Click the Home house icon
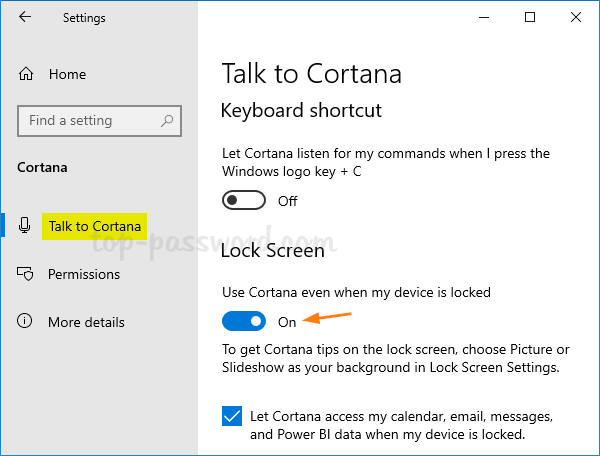The width and height of the screenshot is (600, 456). (26, 74)
